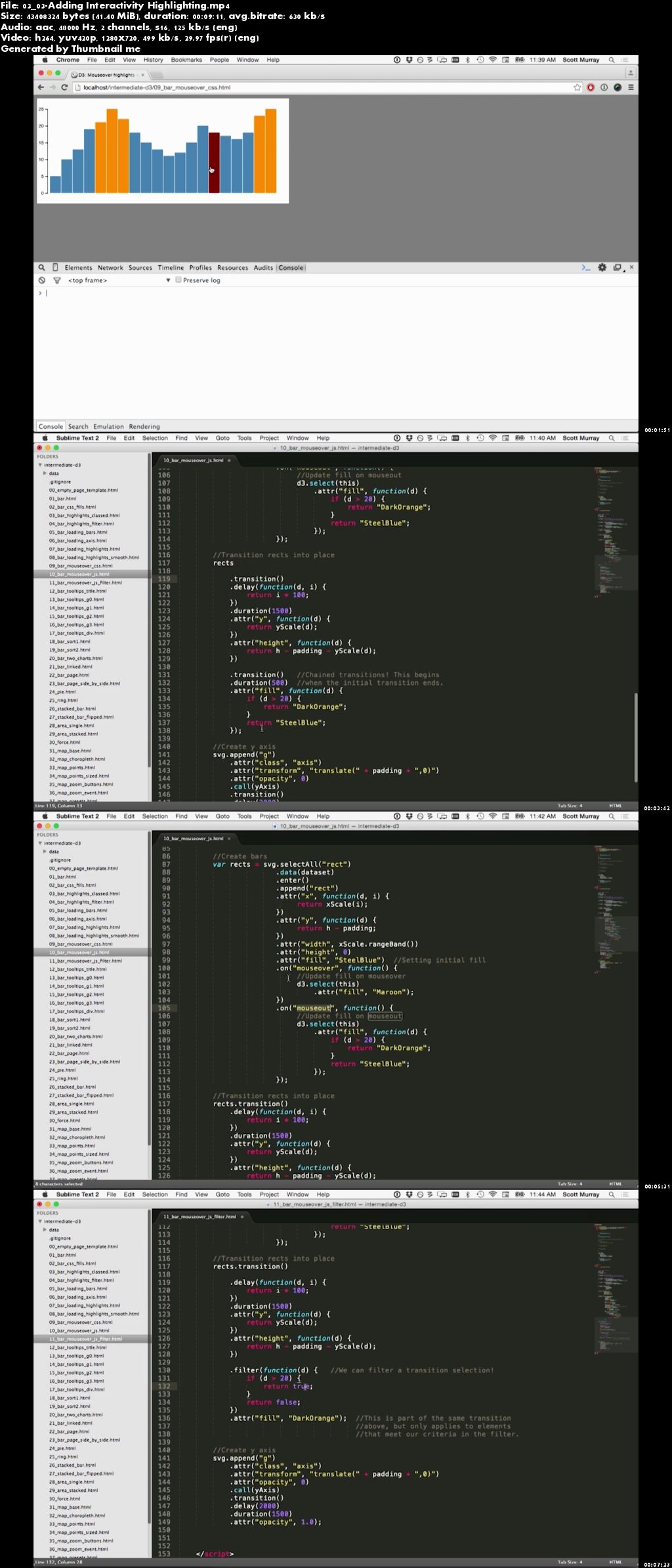The width and height of the screenshot is (672, 1568).
Task: Close the DevTools panel with the X
Action: coord(632,267)
